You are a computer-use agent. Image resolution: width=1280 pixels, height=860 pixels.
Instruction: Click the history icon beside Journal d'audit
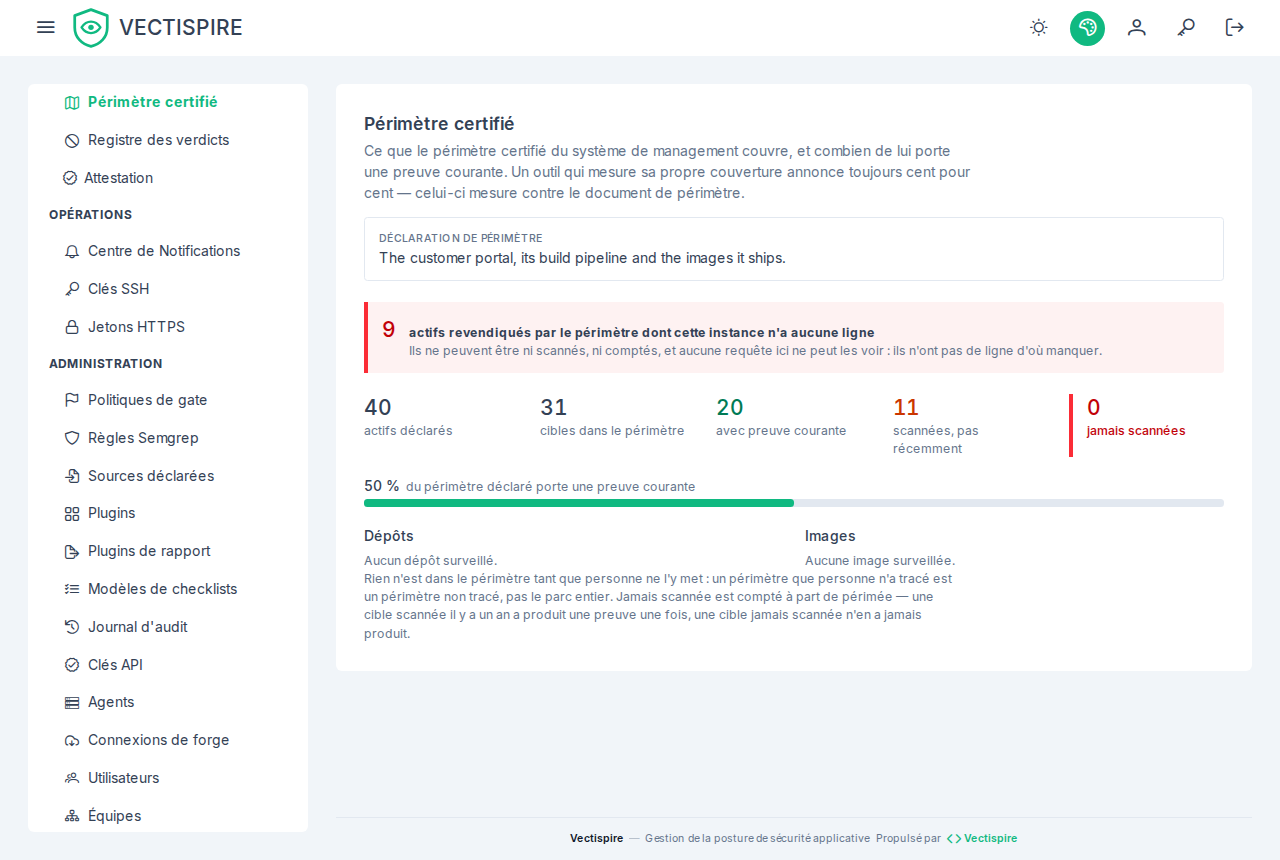point(72,627)
